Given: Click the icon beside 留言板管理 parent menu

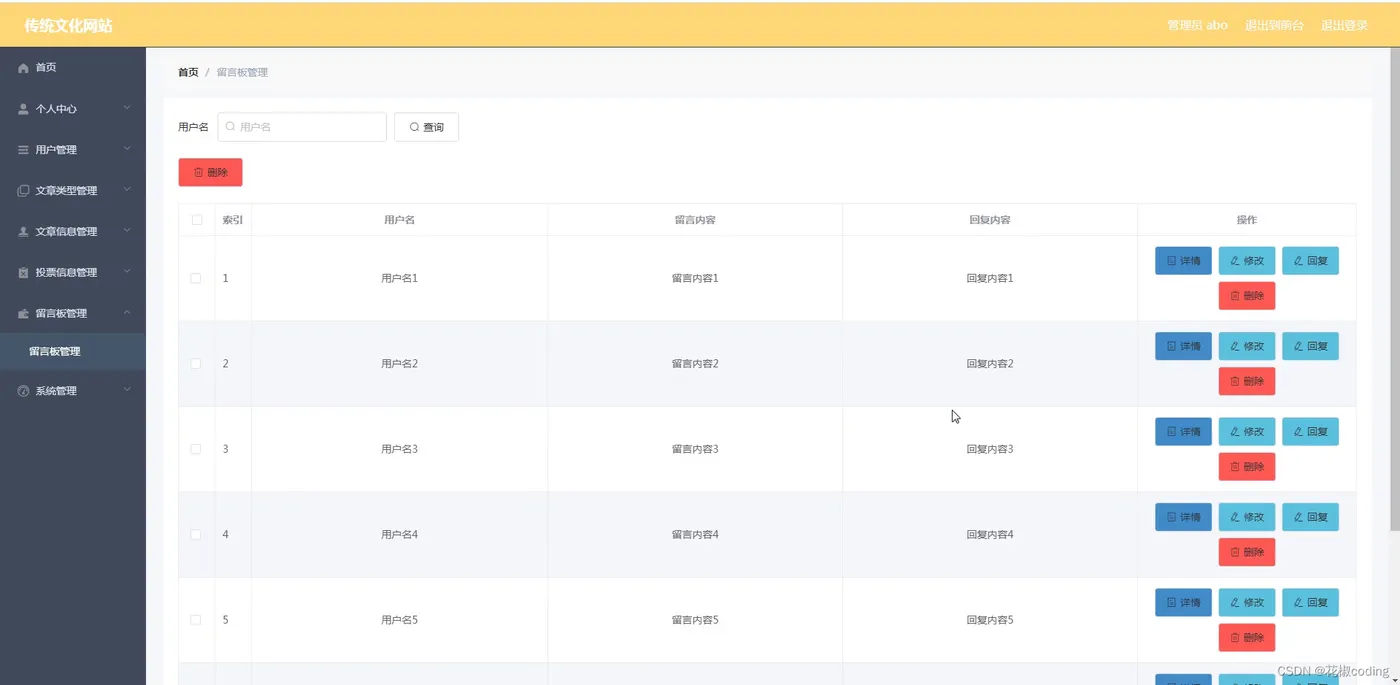Looking at the screenshot, I should click(x=23, y=313).
